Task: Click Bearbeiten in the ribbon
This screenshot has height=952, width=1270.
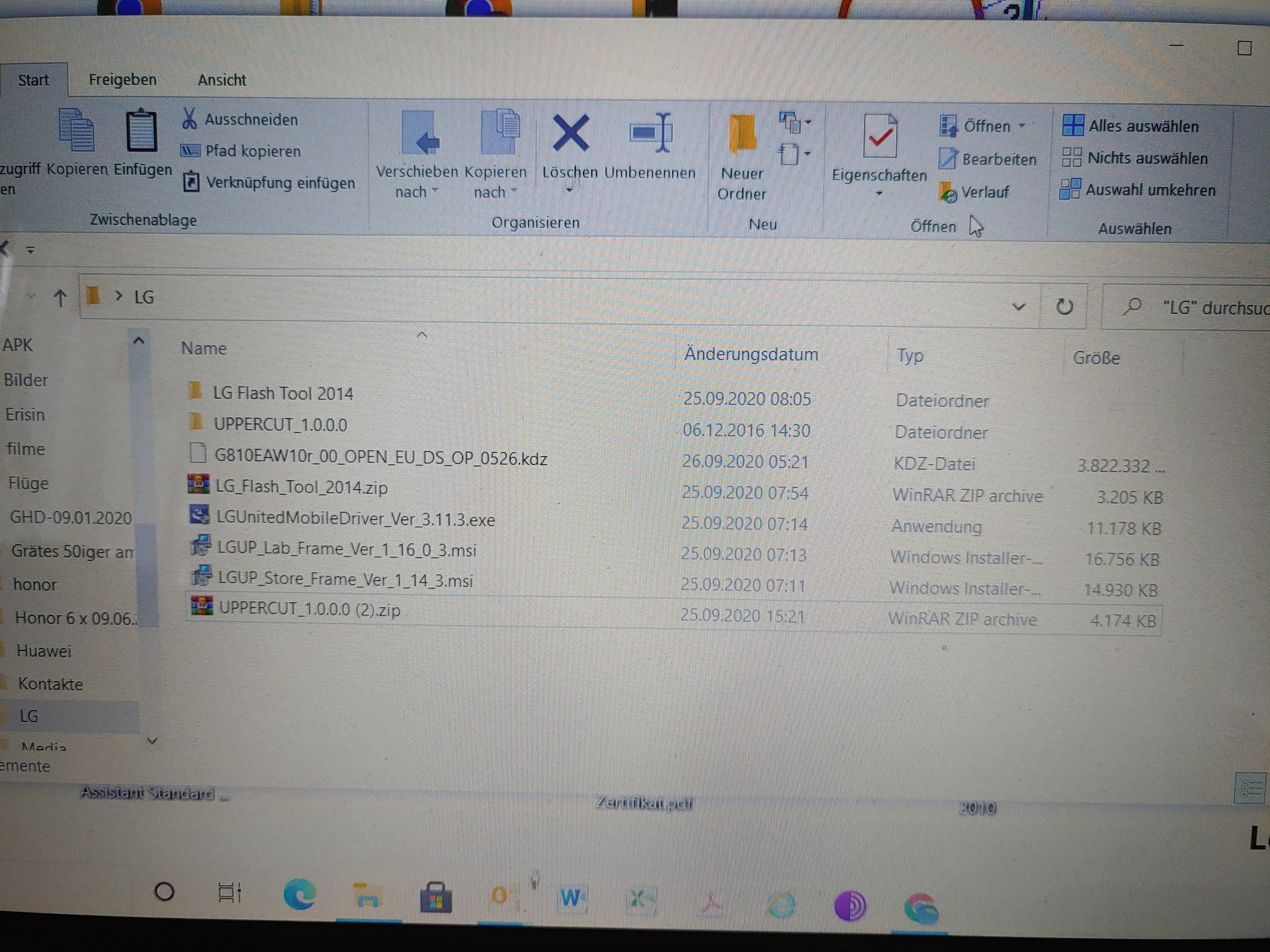Action: pos(988,159)
